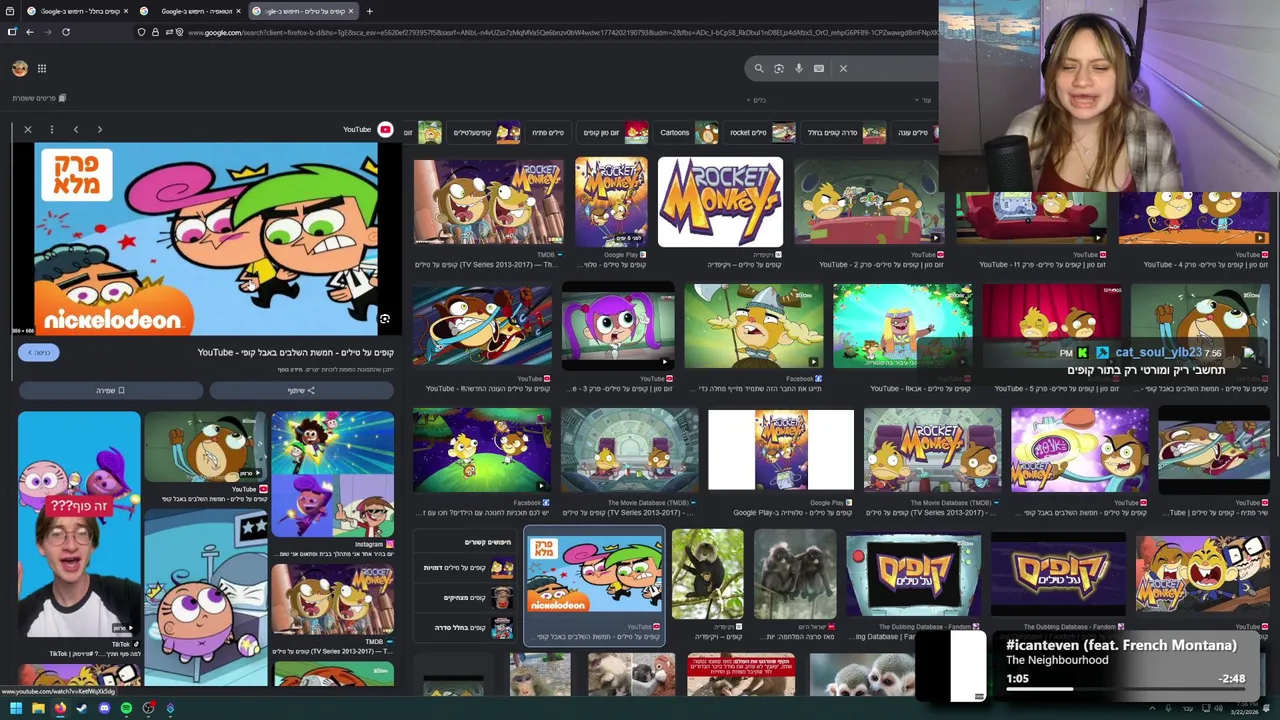Clear the search box with the X icon

(843, 68)
